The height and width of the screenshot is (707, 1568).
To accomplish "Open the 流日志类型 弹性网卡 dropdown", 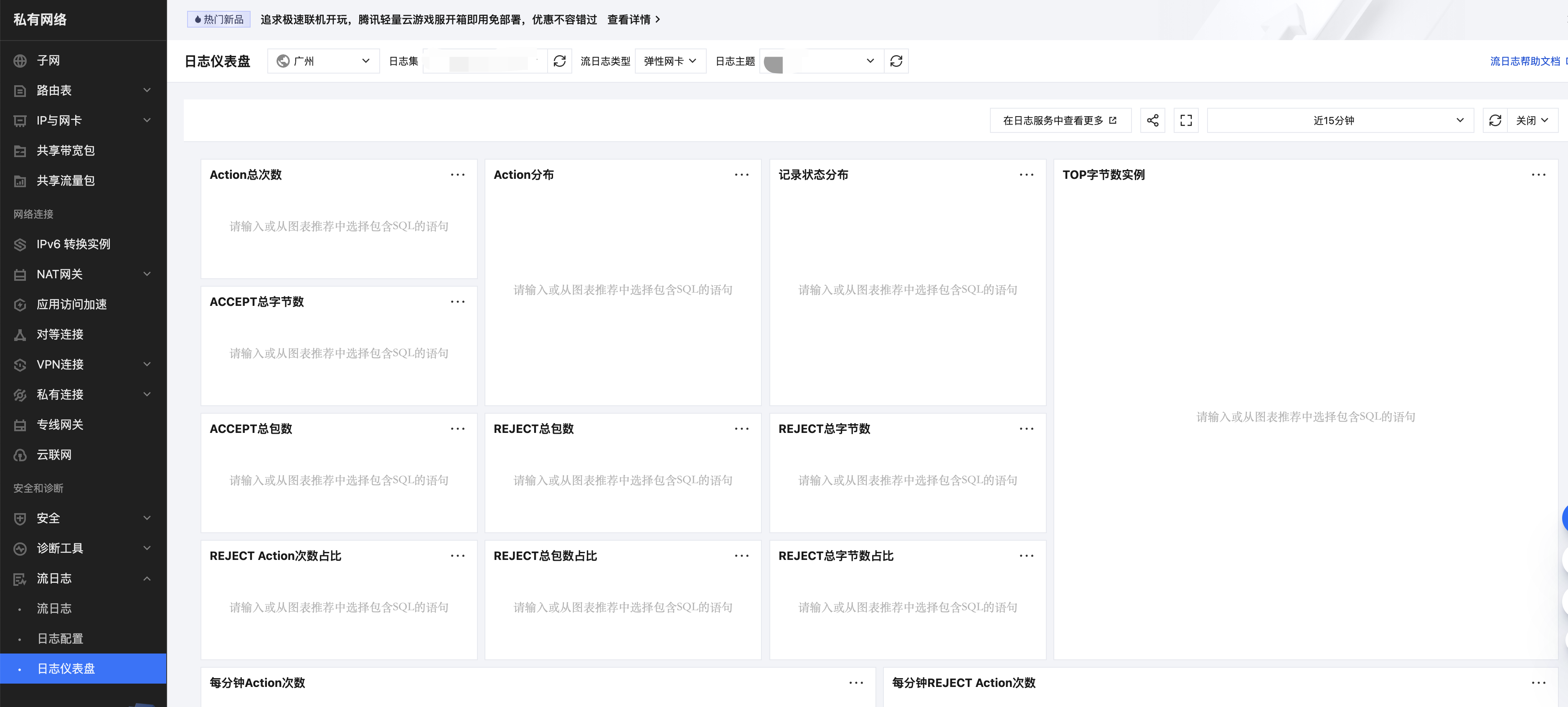I will (670, 61).
